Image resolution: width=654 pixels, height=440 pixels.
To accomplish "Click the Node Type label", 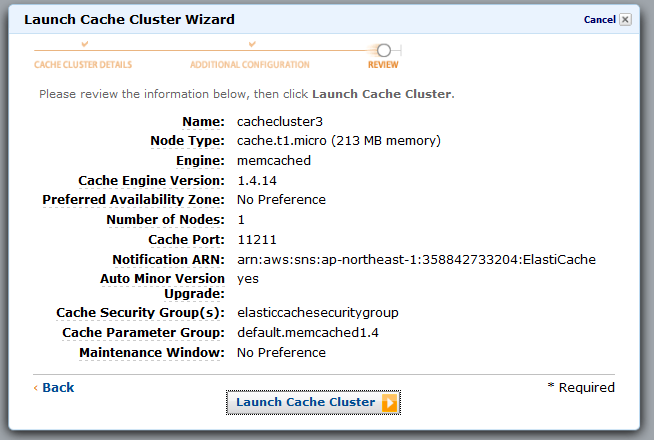I will tap(188, 141).
